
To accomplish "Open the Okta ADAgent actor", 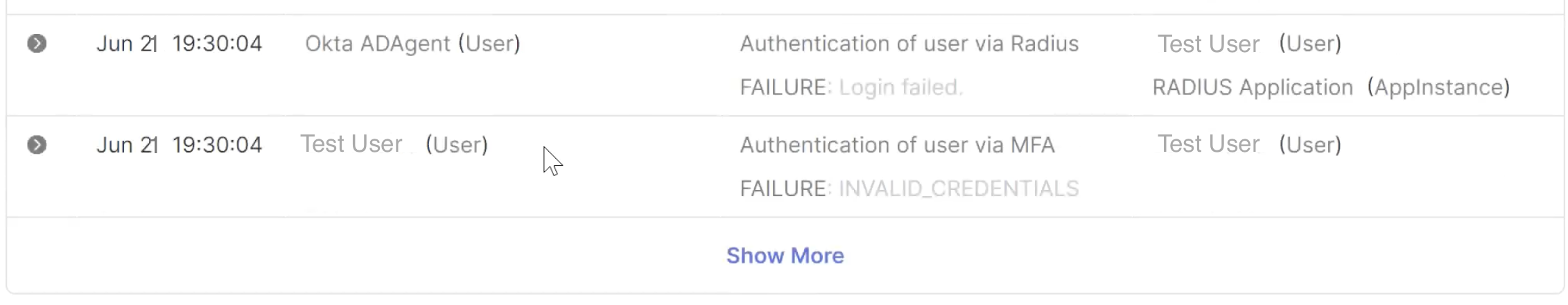I will click(378, 44).
